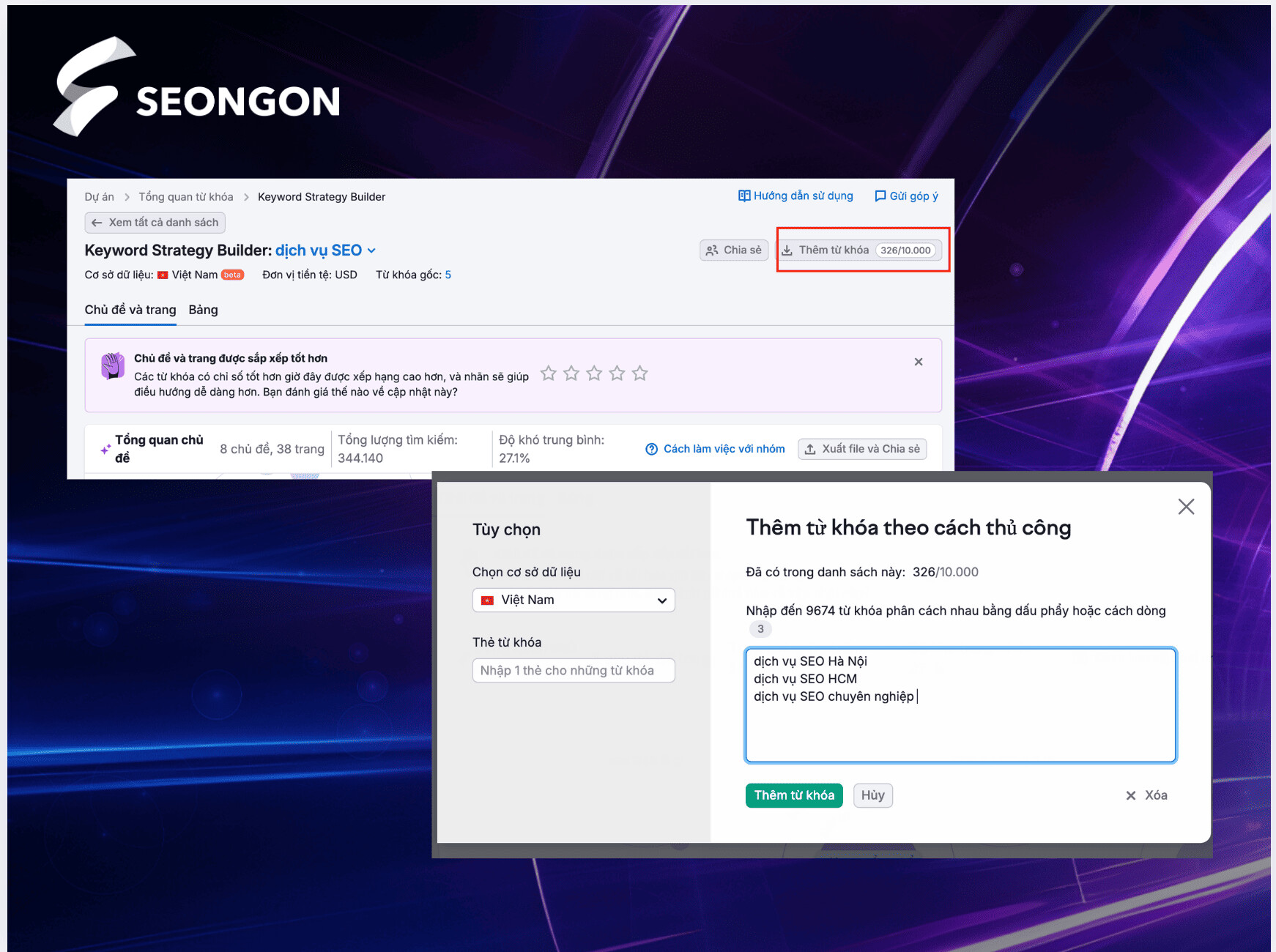Click the Gửi góp ý feedback link

pyautogui.click(x=906, y=196)
